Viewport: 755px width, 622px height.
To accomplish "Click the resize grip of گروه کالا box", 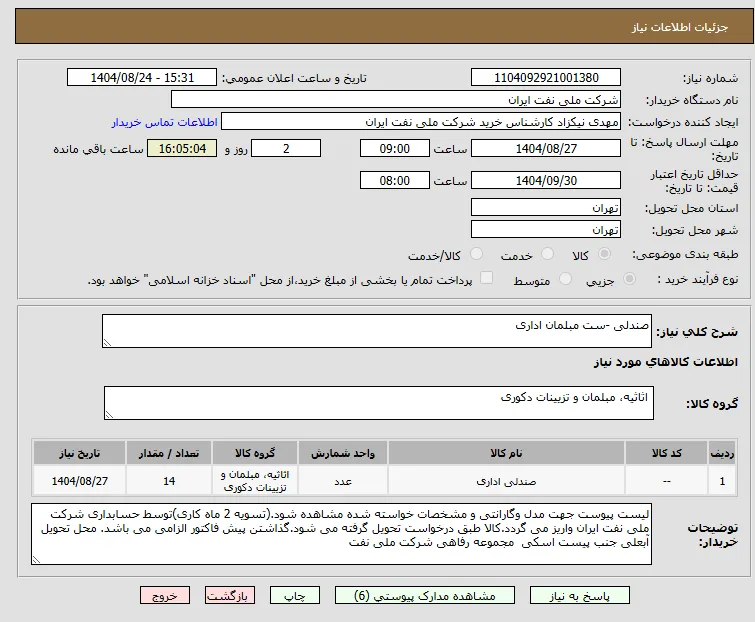I will pos(109,415).
